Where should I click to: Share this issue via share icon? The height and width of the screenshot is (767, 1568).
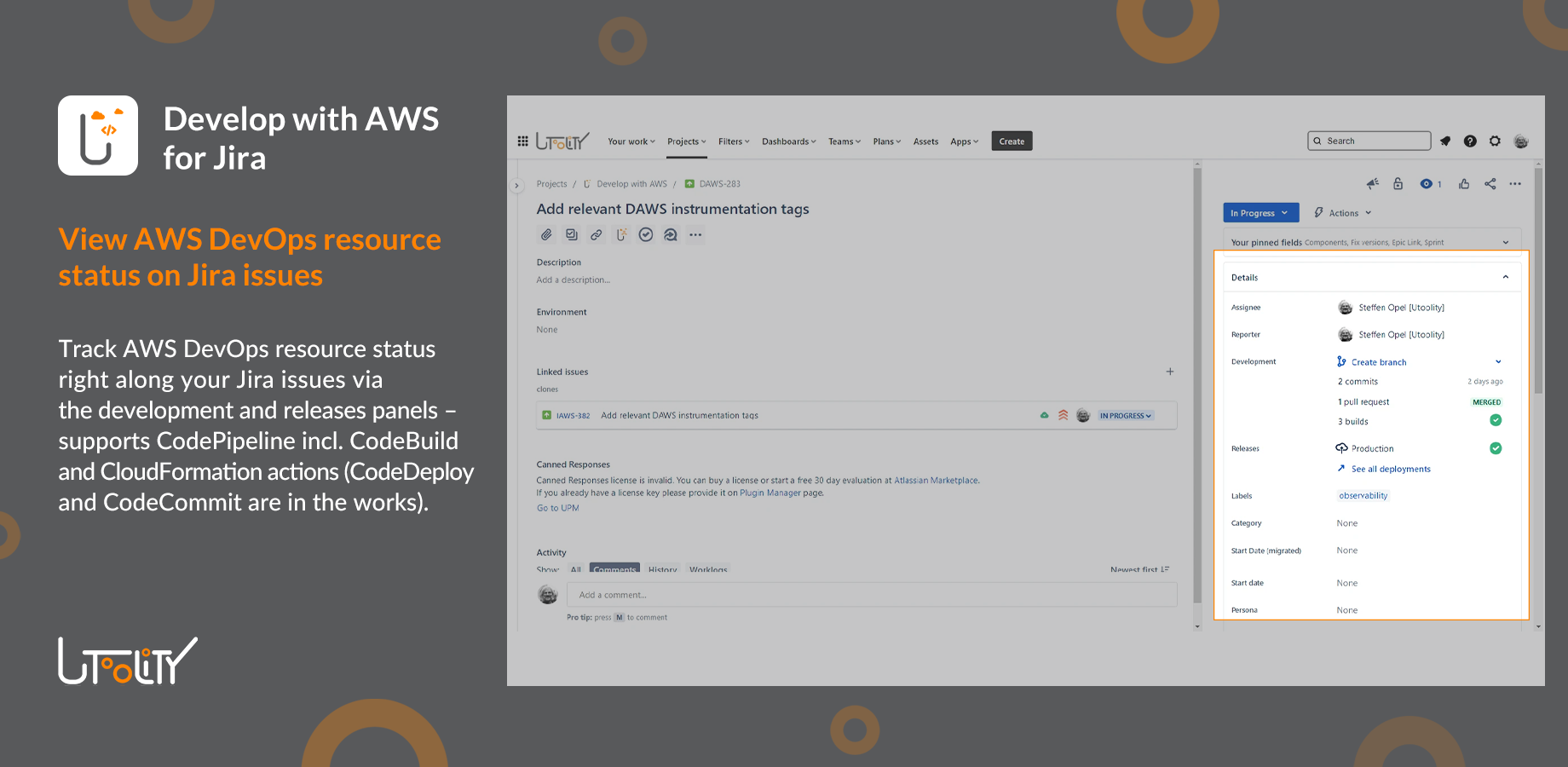click(x=1490, y=184)
